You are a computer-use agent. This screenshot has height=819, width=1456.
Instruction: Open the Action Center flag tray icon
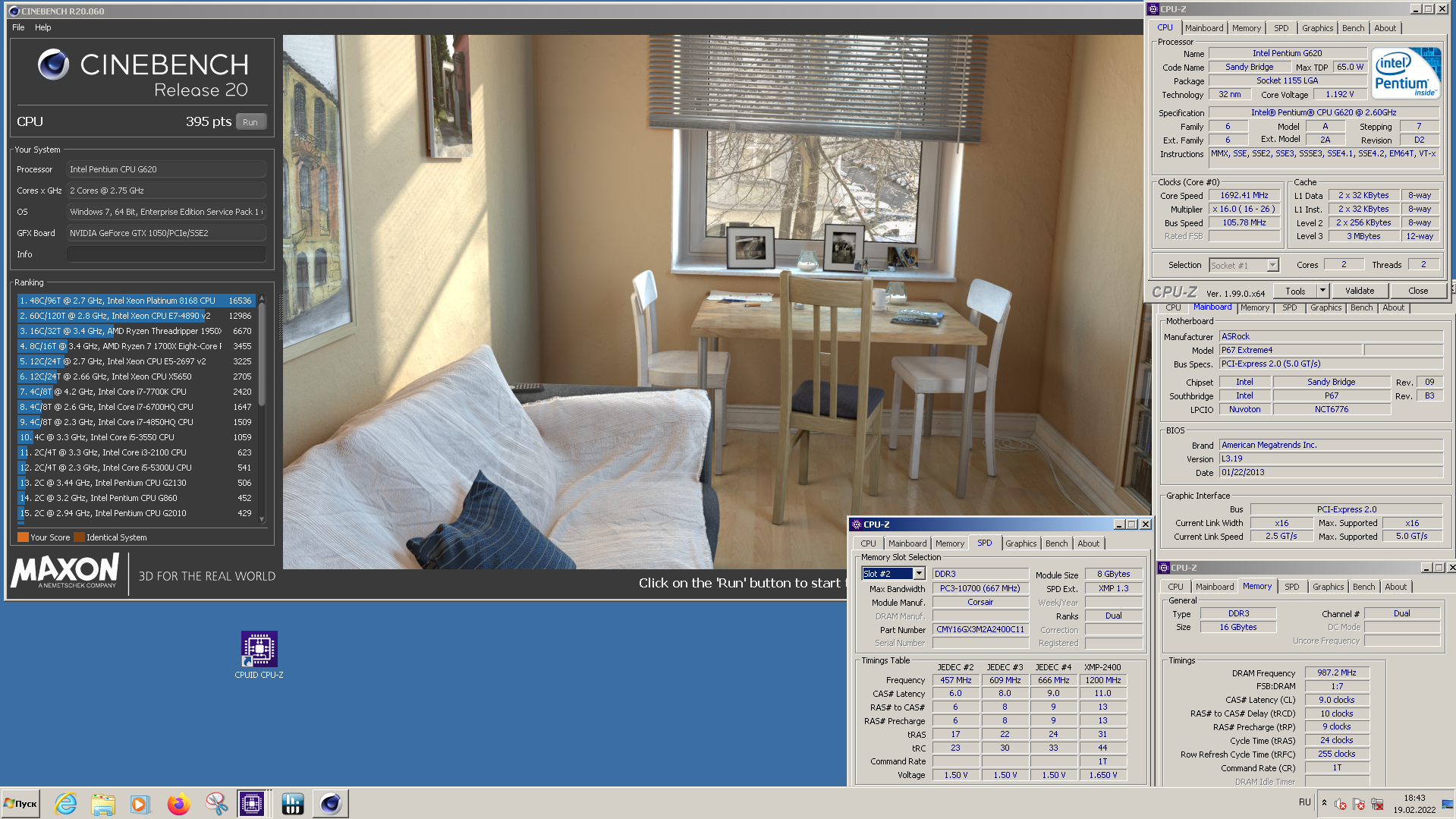(x=1358, y=804)
